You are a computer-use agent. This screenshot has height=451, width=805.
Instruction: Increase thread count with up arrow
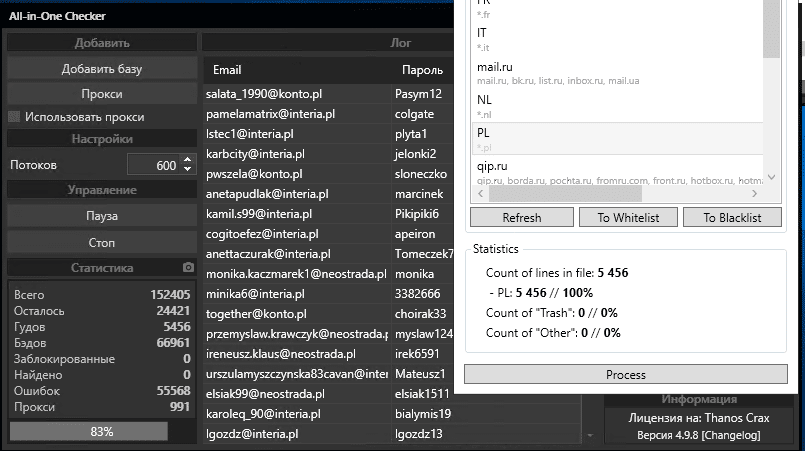coord(187,160)
